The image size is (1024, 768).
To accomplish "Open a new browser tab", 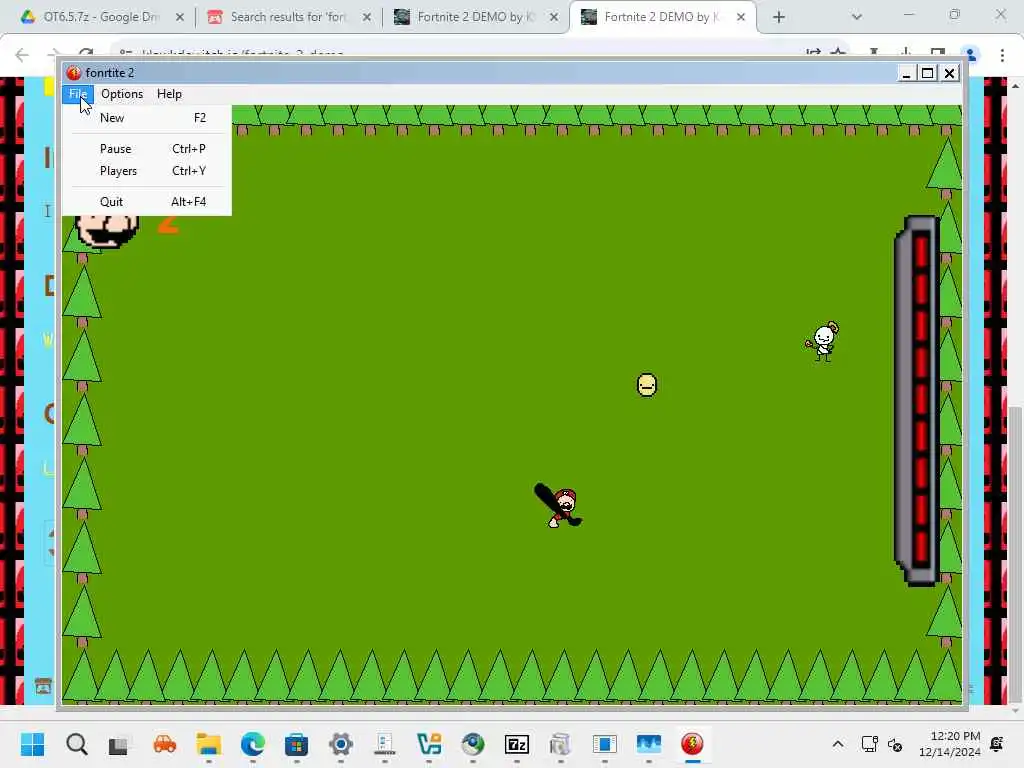I will pyautogui.click(x=778, y=17).
